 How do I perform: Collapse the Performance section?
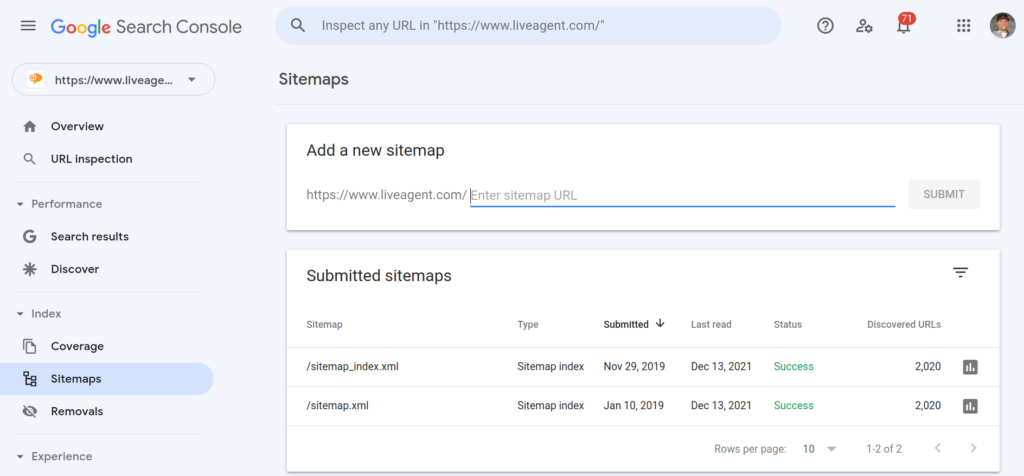tap(21, 204)
